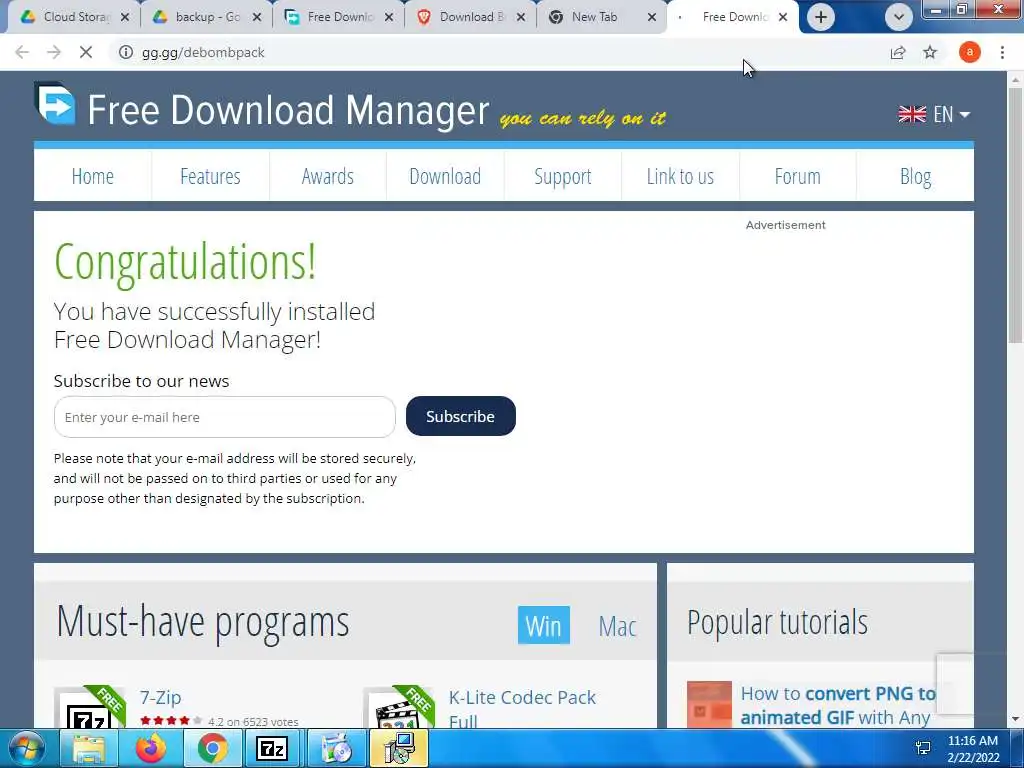Screen dimensions: 1024x768
Task: Open Chrome three-dot menu
Action: click(x=1002, y=52)
